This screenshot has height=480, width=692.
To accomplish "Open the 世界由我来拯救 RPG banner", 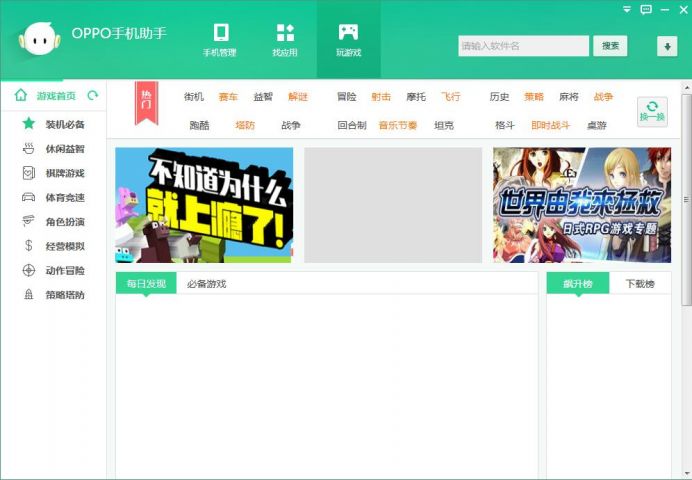I will [x=582, y=205].
